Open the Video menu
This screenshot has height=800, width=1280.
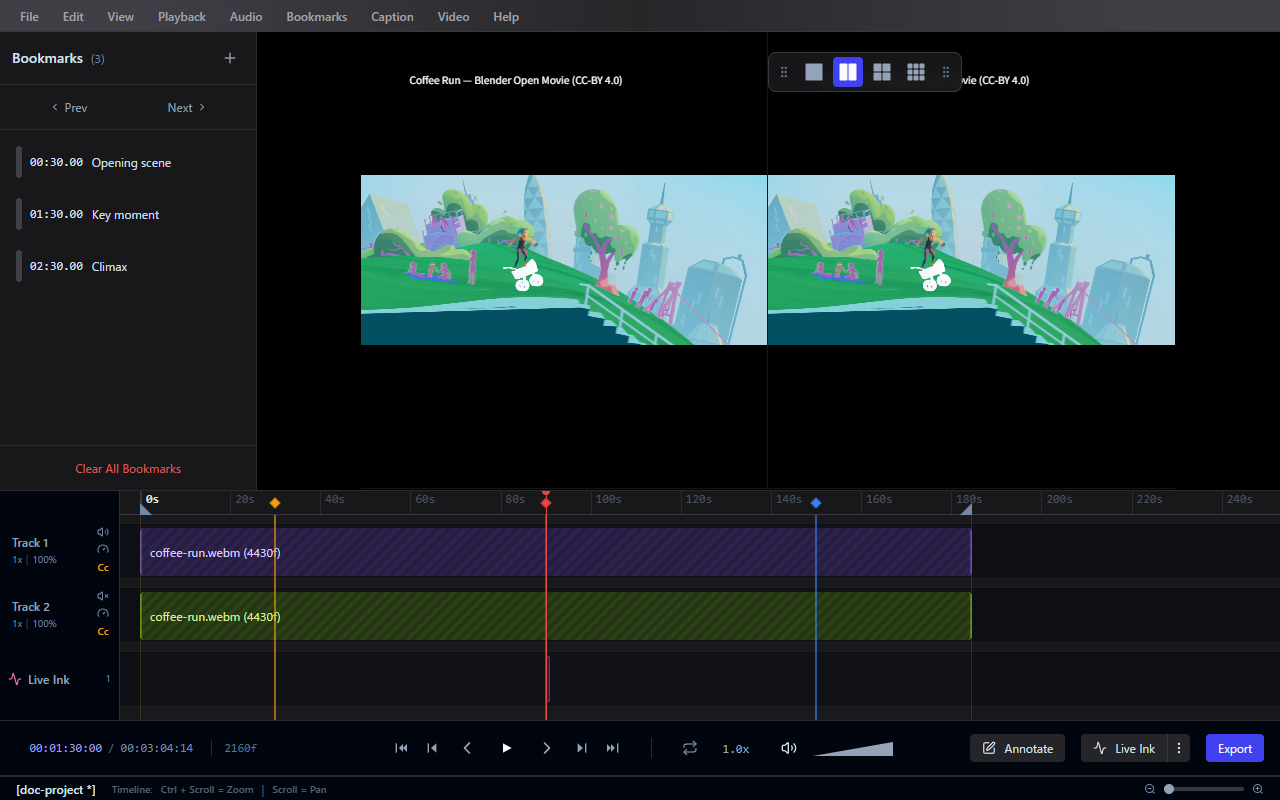(x=453, y=16)
